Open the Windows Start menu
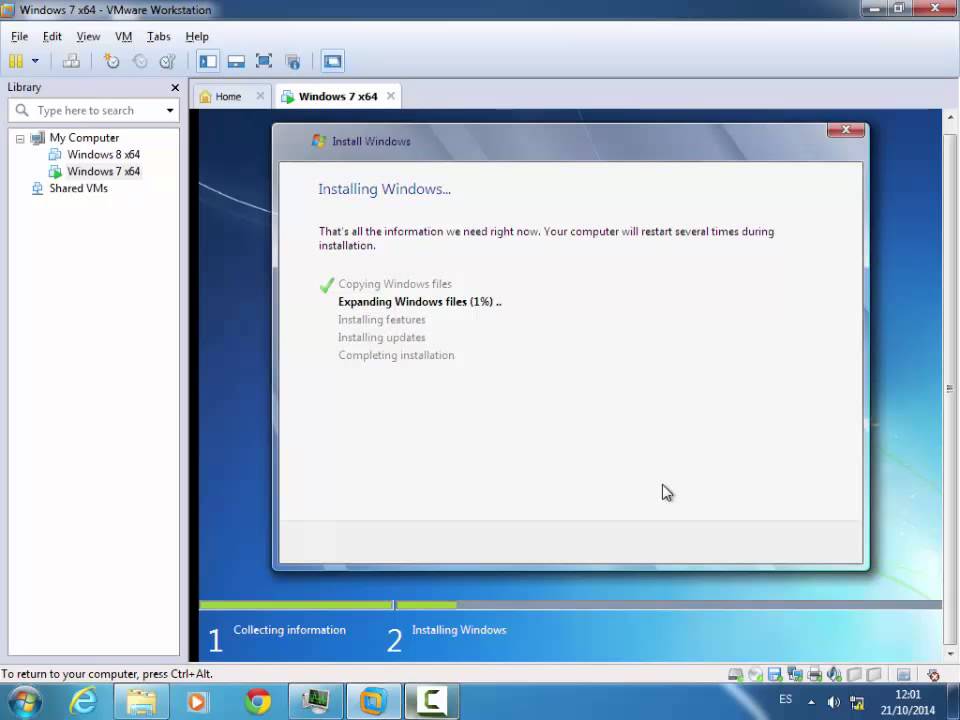This screenshot has width=960, height=720. tap(25, 702)
